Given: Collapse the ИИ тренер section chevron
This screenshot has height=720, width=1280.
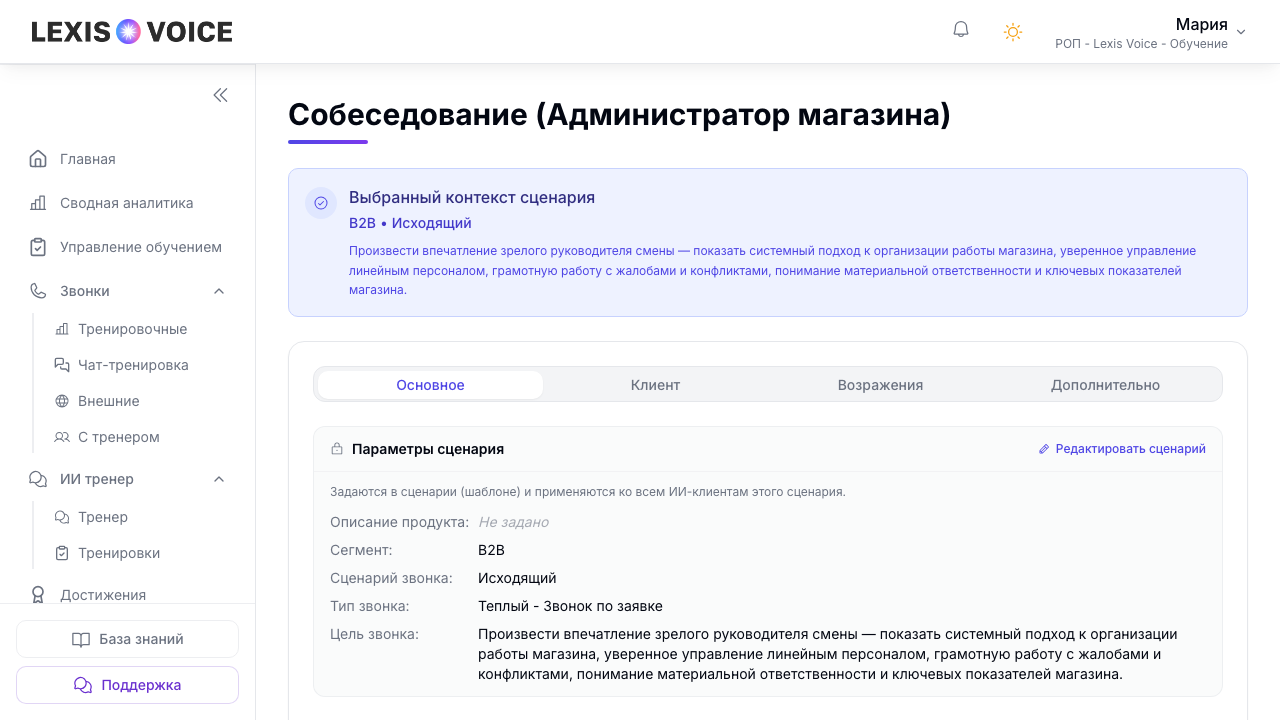Looking at the screenshot, I should click(x=219, y=479).
